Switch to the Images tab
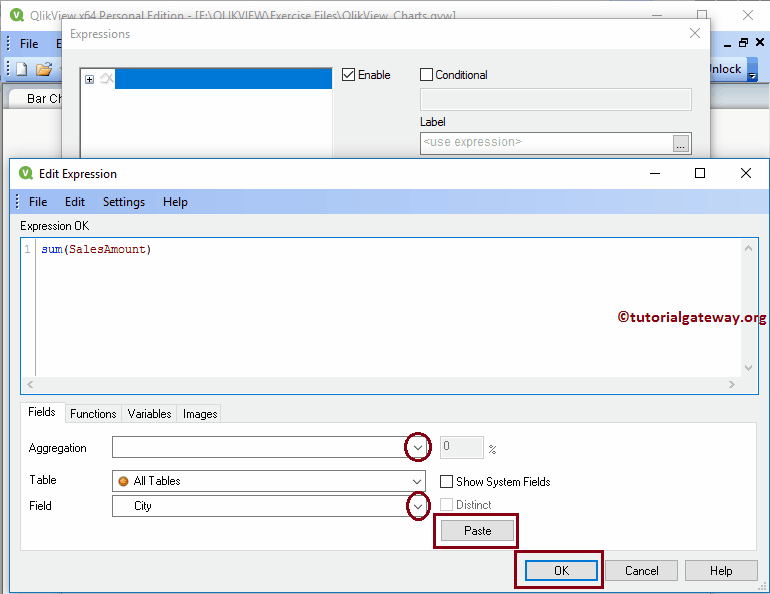Image resolution: width=770 pixels, height=594 pixels. (x=200, y=414)
